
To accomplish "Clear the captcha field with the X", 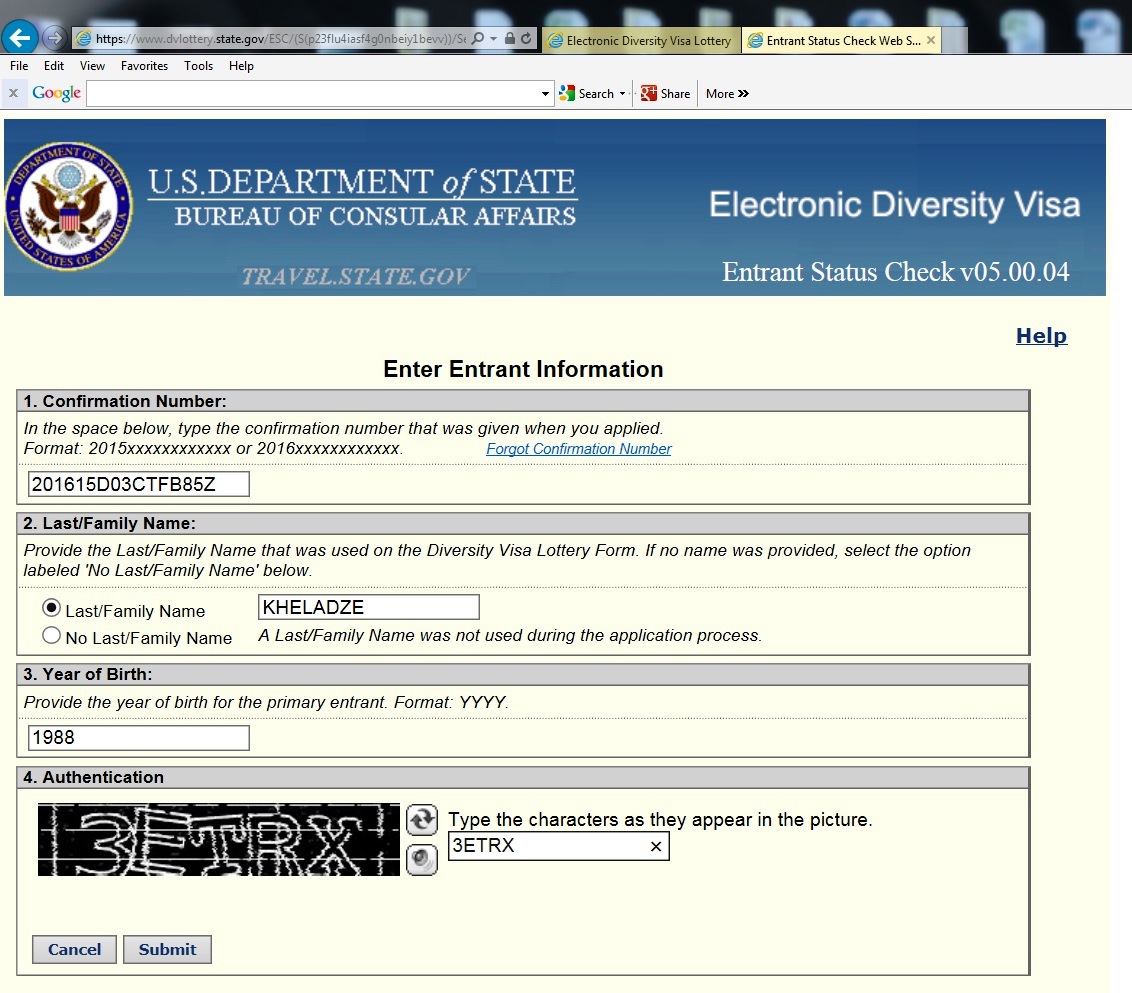I will (656, 846).
